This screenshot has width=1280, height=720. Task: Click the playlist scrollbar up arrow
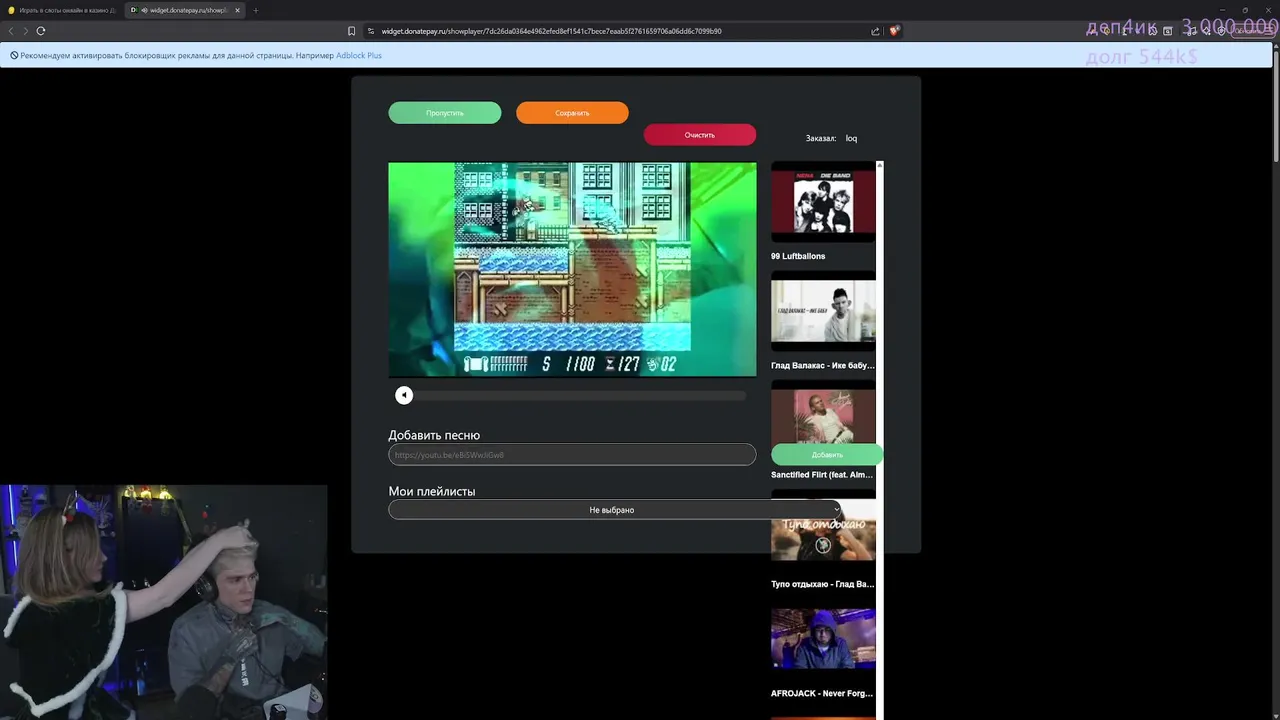tap(880, 164)
